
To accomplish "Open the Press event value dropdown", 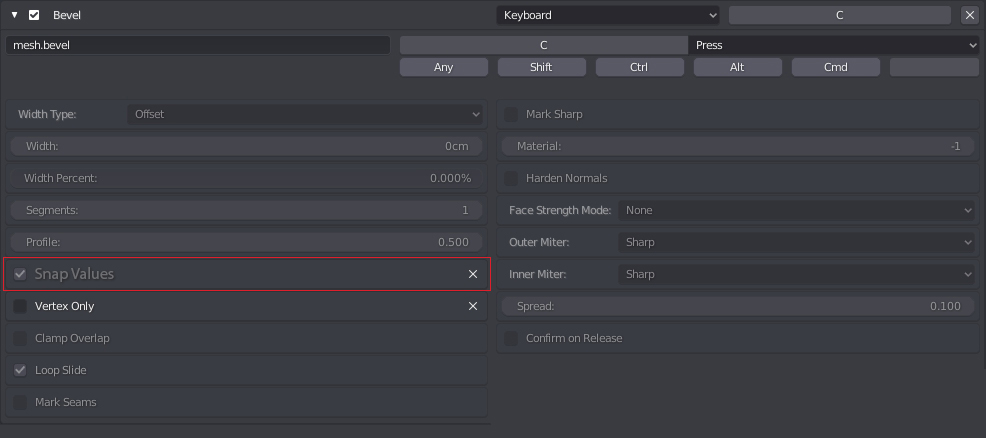I will (x=834, y=45).
